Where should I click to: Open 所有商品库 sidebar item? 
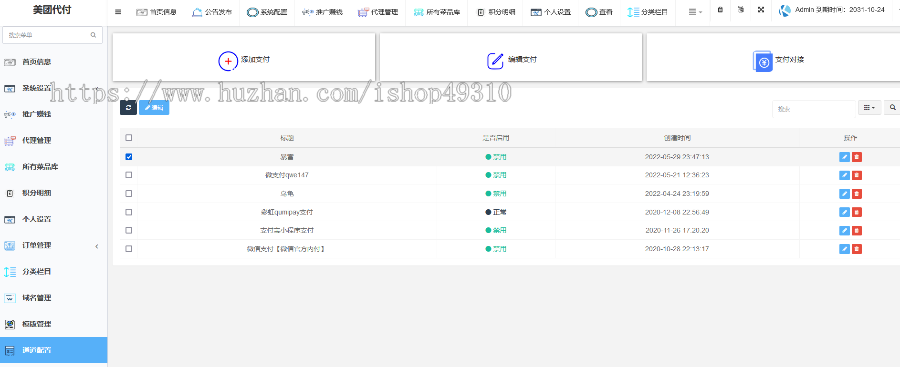pos(53,167)
